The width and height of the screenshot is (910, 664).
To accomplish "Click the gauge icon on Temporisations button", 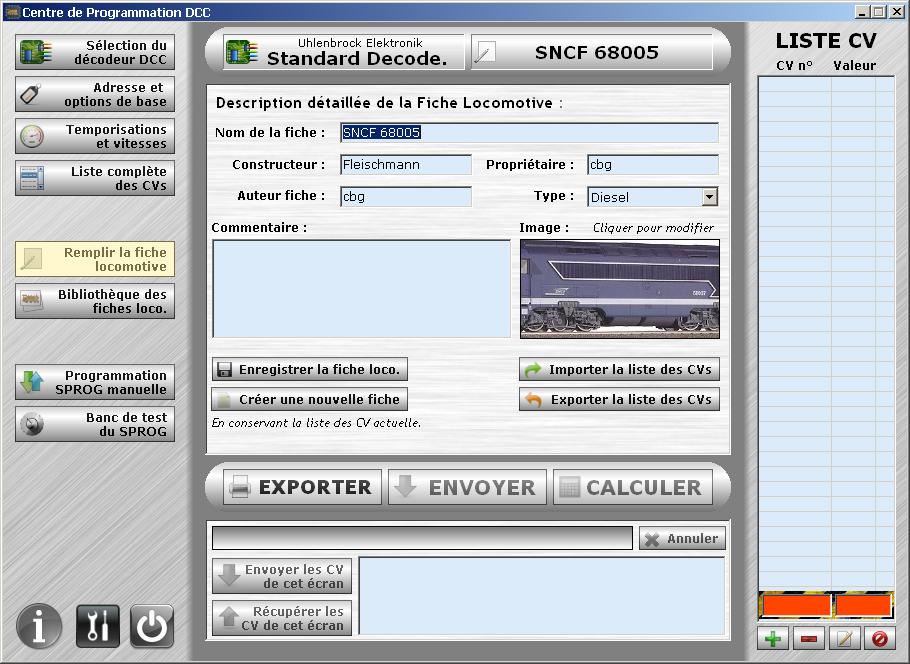I will click(x=32, y=136).
